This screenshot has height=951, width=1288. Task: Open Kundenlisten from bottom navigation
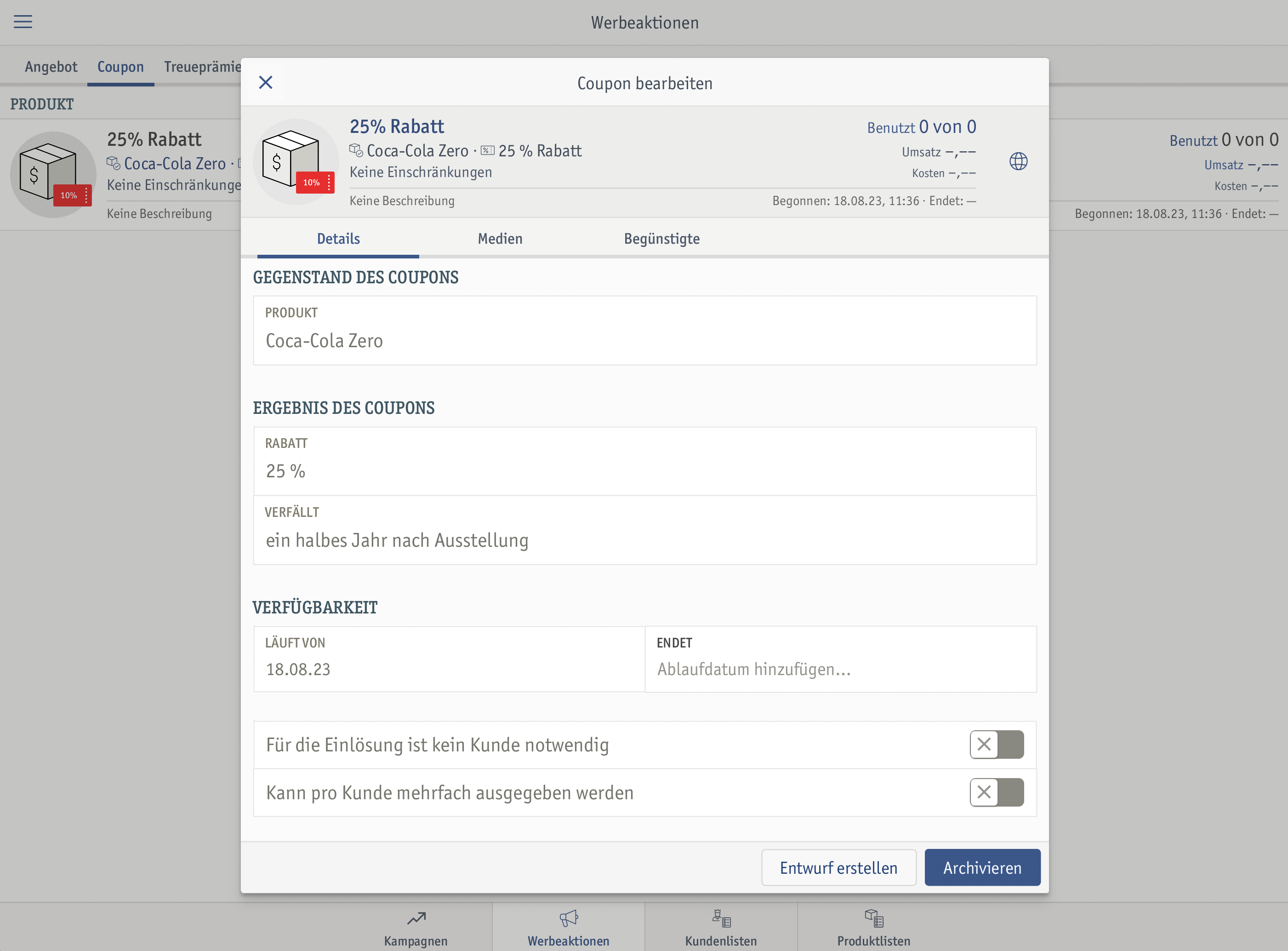coord(721,928)
